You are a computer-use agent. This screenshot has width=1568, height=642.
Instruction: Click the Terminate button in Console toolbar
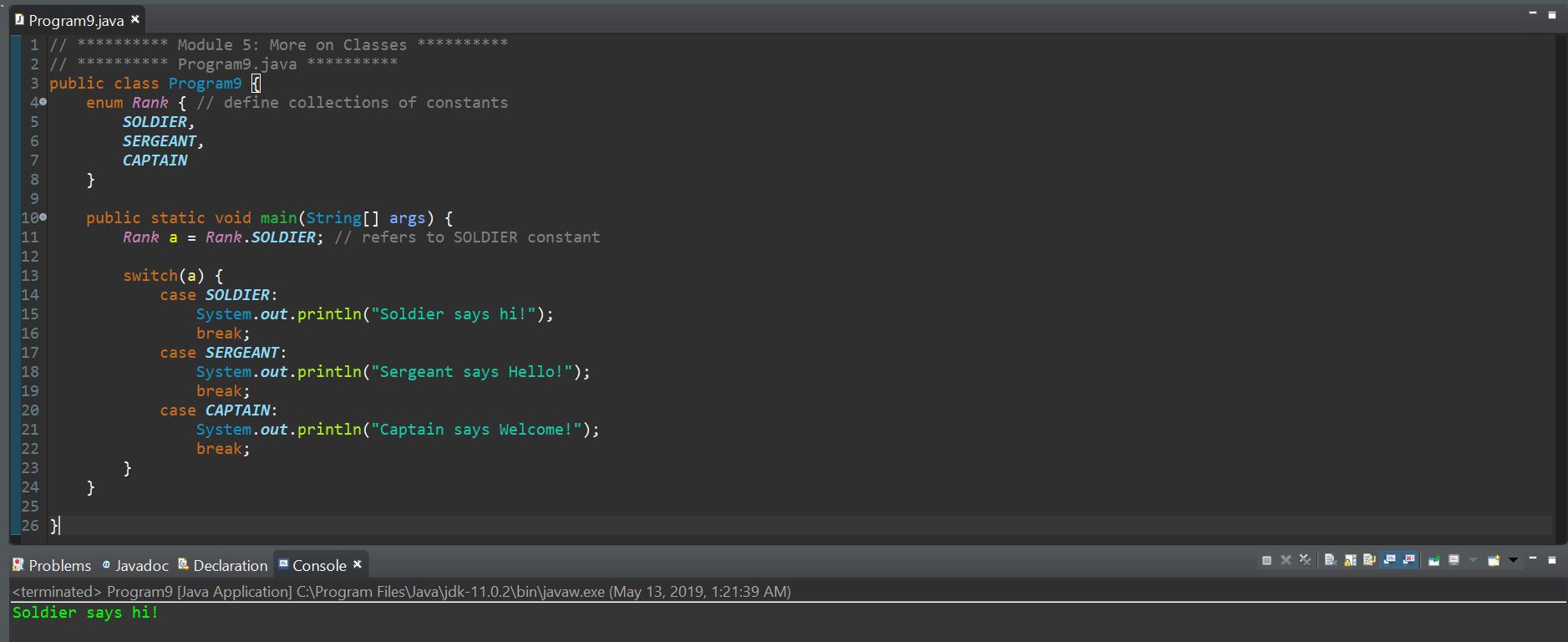pos(1266,560)
